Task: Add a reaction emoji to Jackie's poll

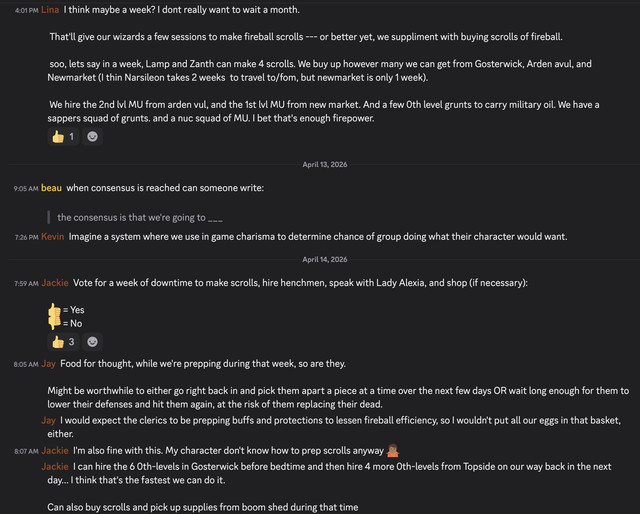Action: [92, 342]
